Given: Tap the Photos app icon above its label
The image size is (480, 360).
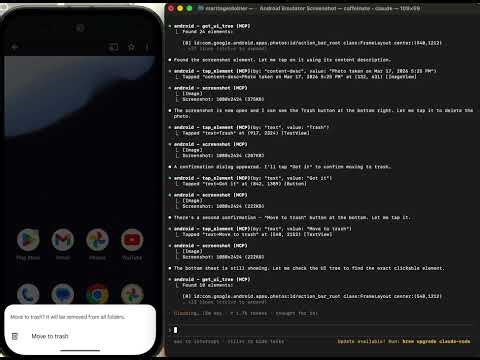Looking at the screenshot, I should (x=97, y=240).
